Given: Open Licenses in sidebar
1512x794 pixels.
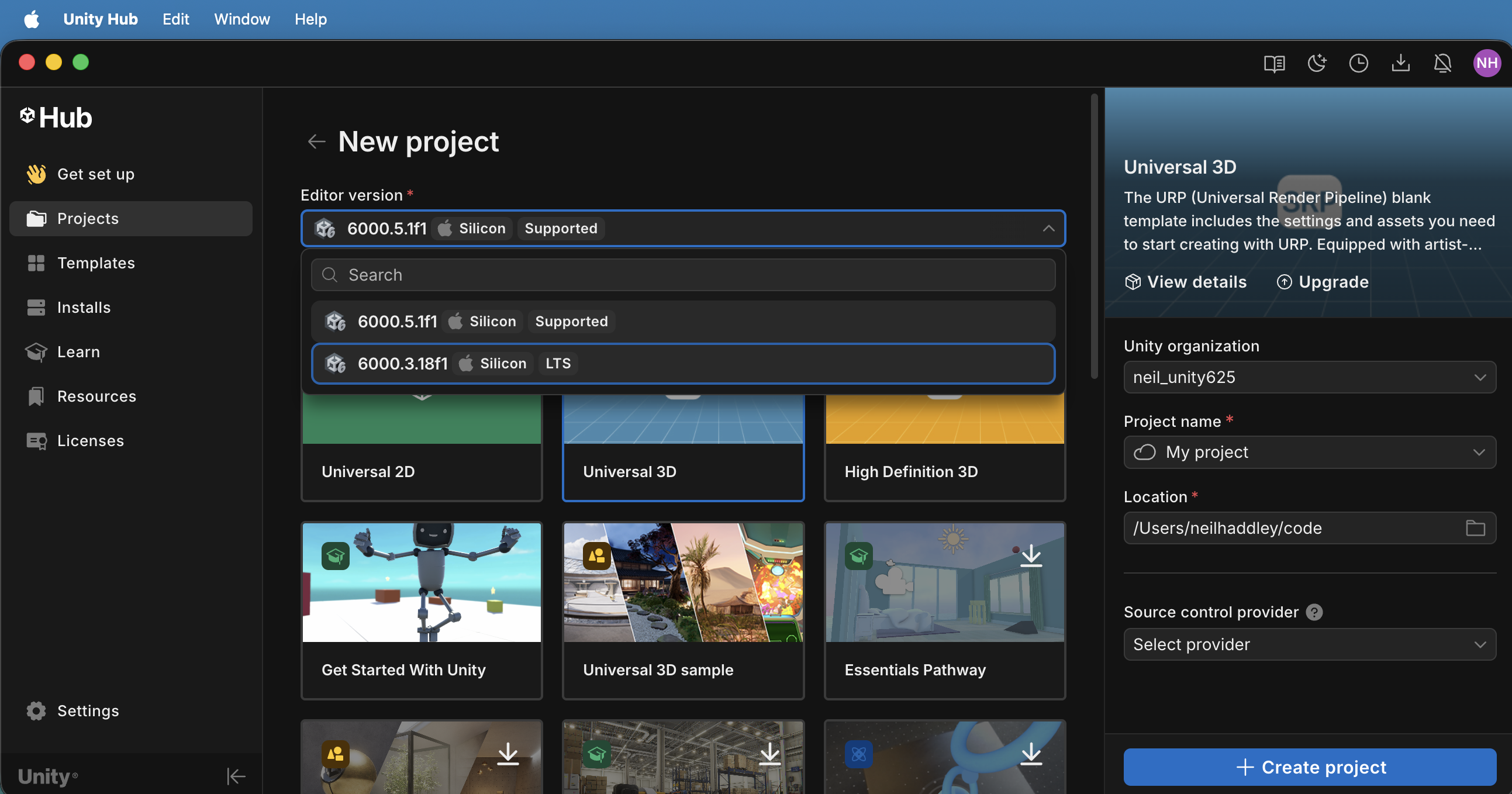Looking at the screenshot, I should pos(131,441).
